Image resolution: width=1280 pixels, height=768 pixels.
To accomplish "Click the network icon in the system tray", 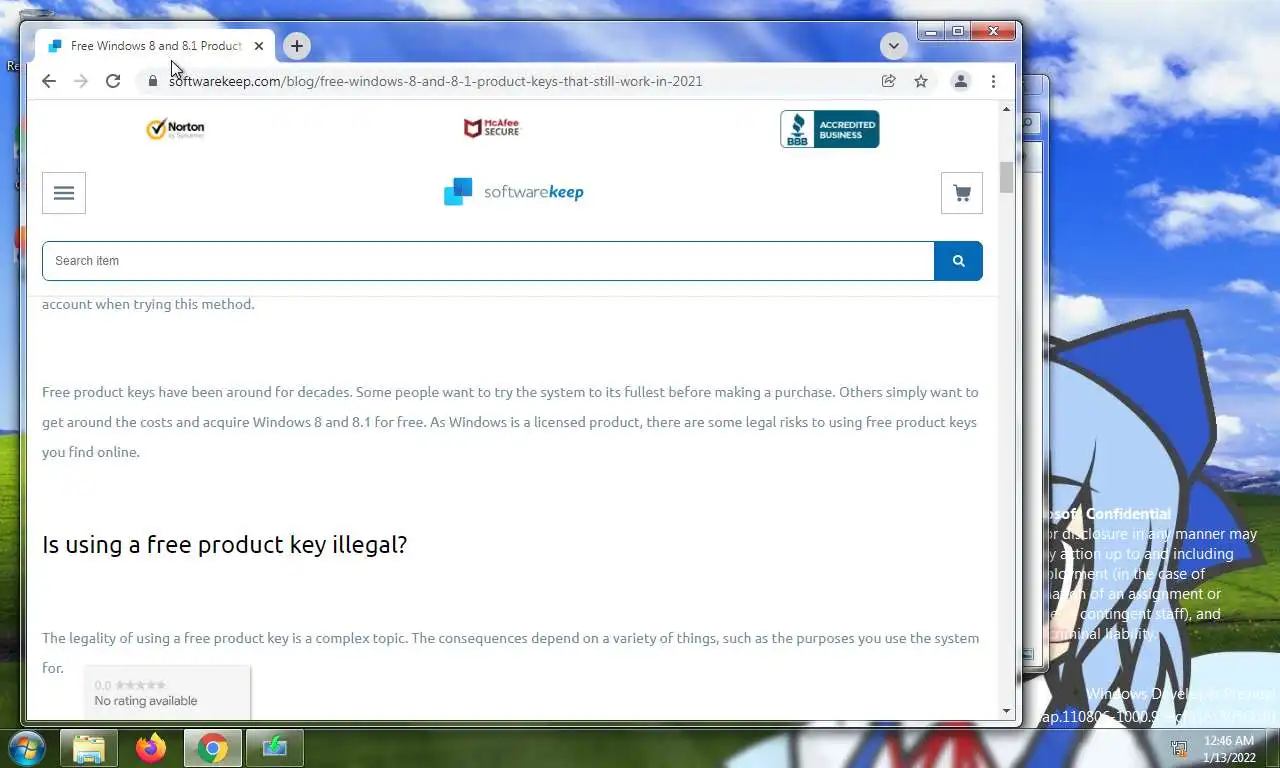I will 1180,748.
